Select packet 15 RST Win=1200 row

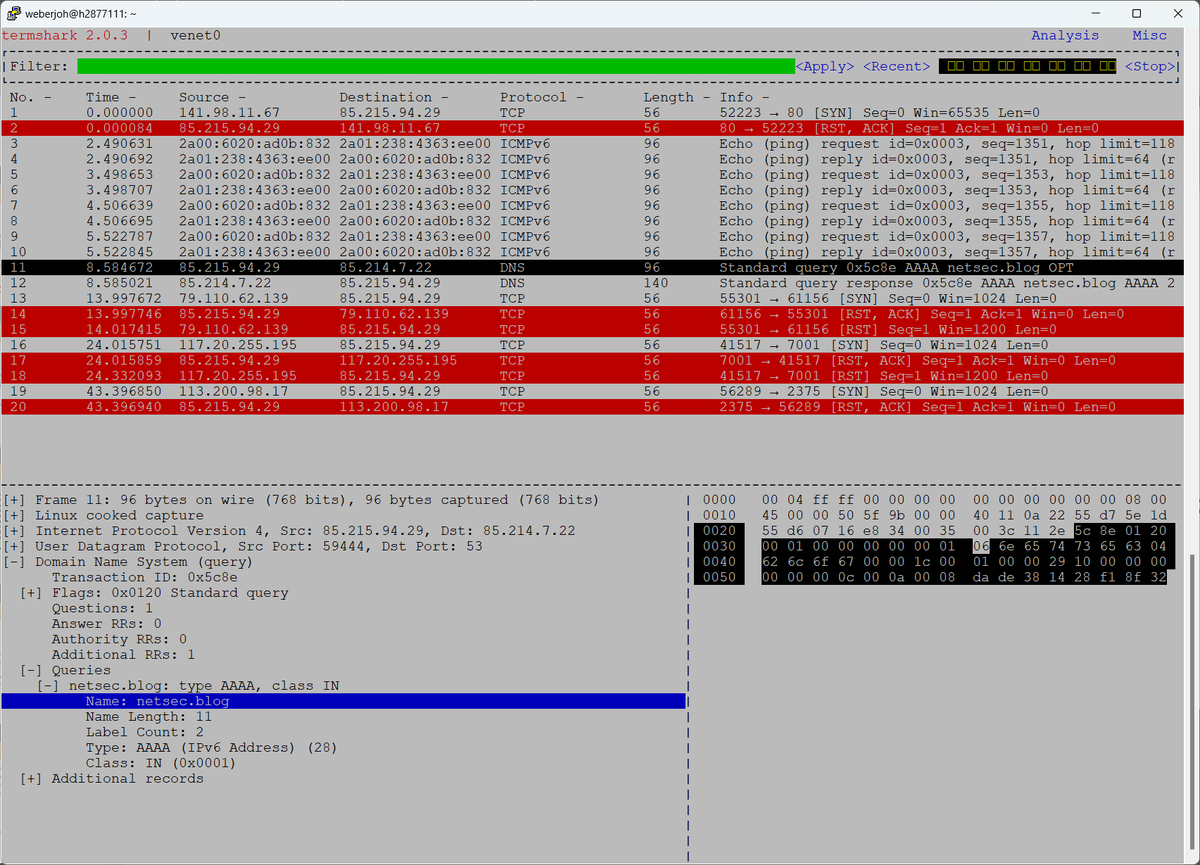pos(594,330)
